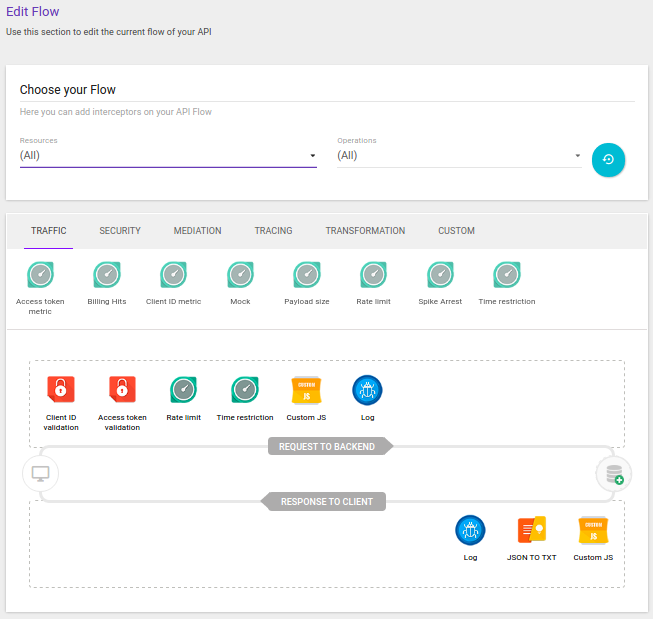
Task: Click the Log icon in response flow
Action: 470,529
